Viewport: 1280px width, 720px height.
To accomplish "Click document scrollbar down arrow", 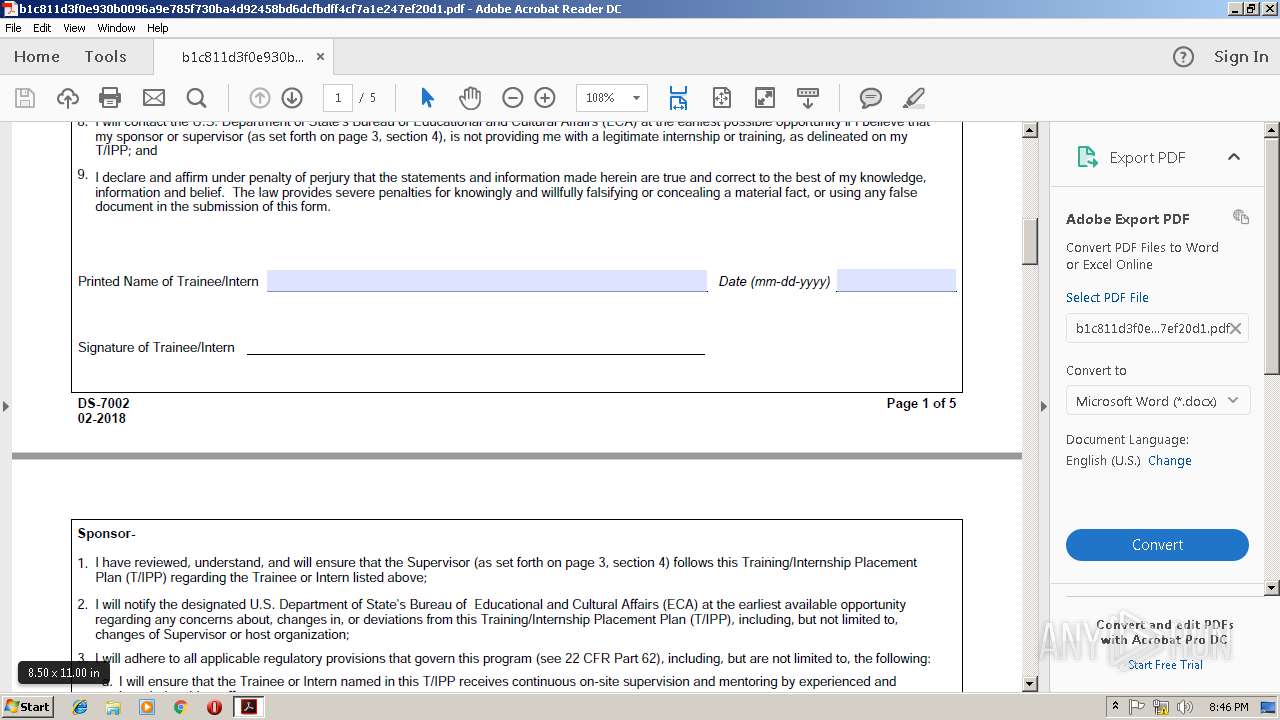I will click(x=1030, y=684).
